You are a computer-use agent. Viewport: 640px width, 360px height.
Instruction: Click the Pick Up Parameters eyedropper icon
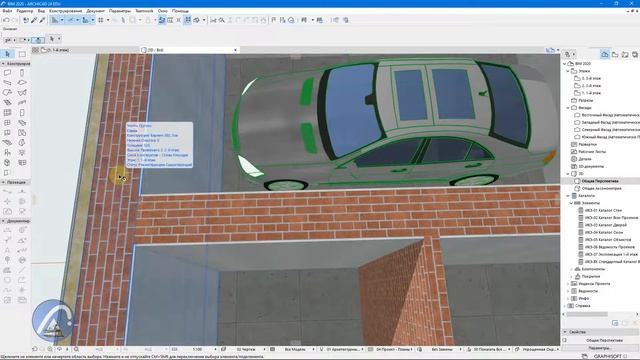[34, 20]
